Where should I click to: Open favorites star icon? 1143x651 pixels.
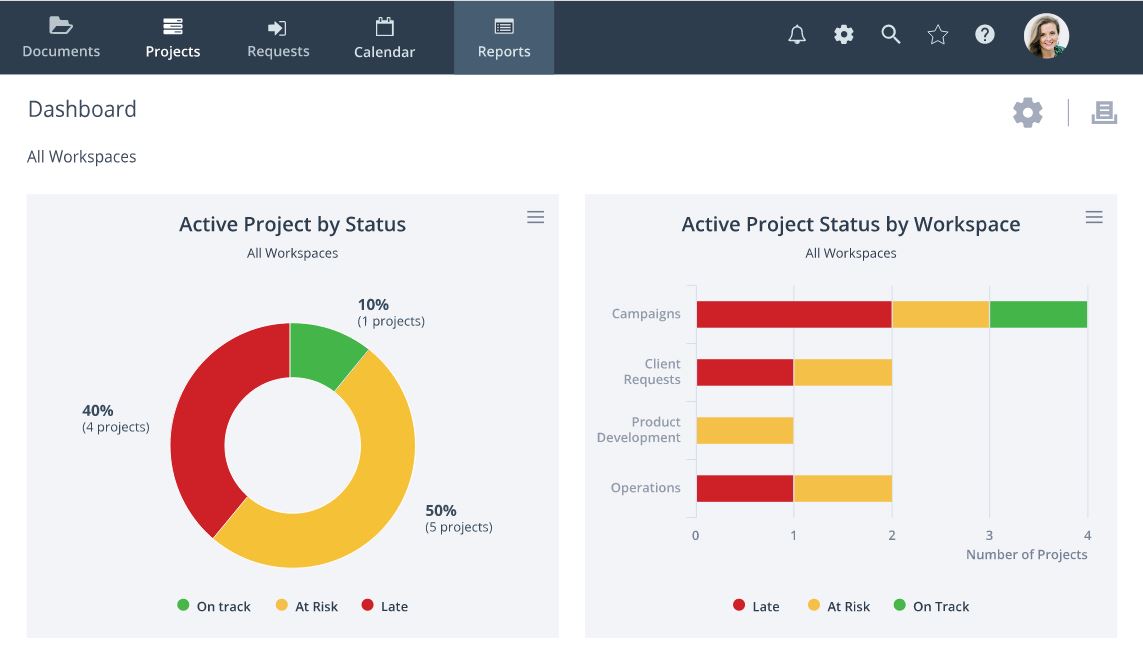(938, 35)
